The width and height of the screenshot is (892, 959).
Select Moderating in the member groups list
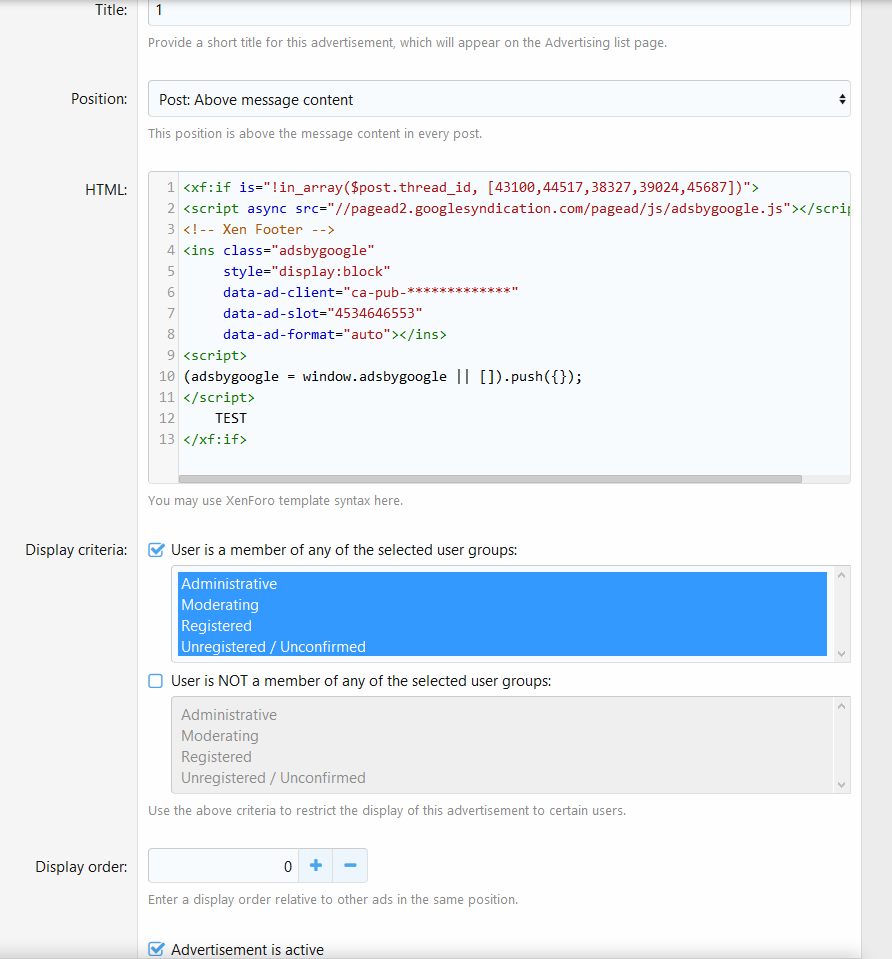(502, 604)
